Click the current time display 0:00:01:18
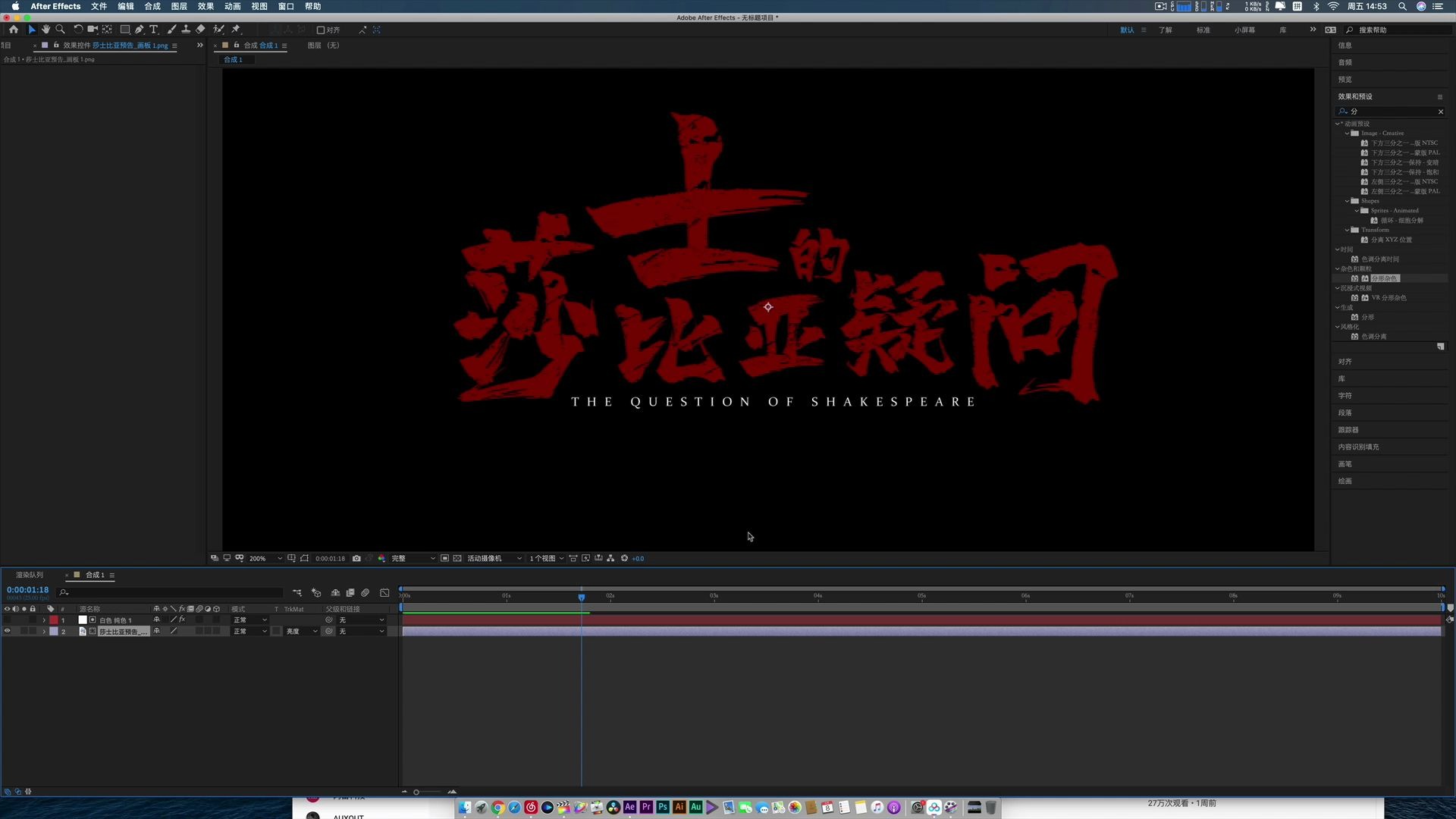Viewport: 1456px width, 819px height. [x=28, y=589]
